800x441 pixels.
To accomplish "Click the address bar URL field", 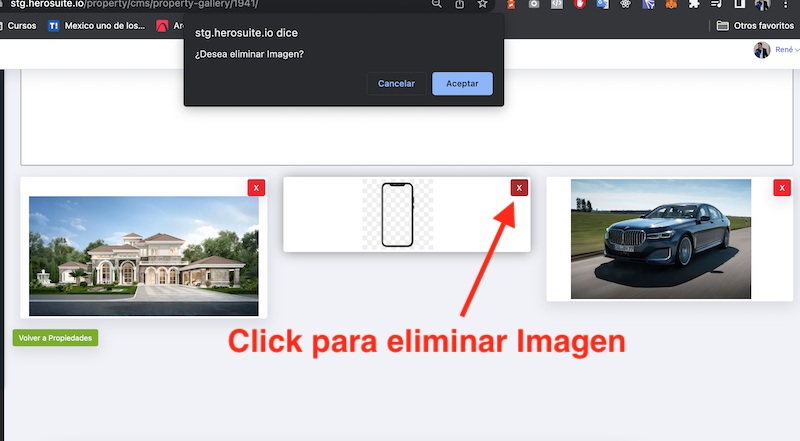I will coord(200,4).
